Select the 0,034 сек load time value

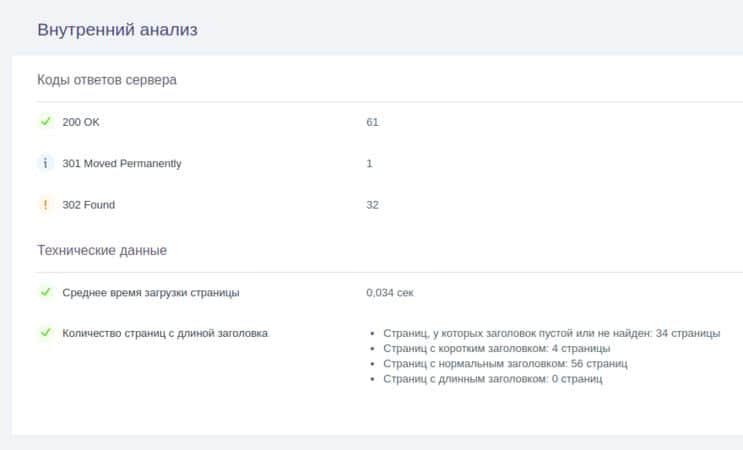(x=390, y=293)
